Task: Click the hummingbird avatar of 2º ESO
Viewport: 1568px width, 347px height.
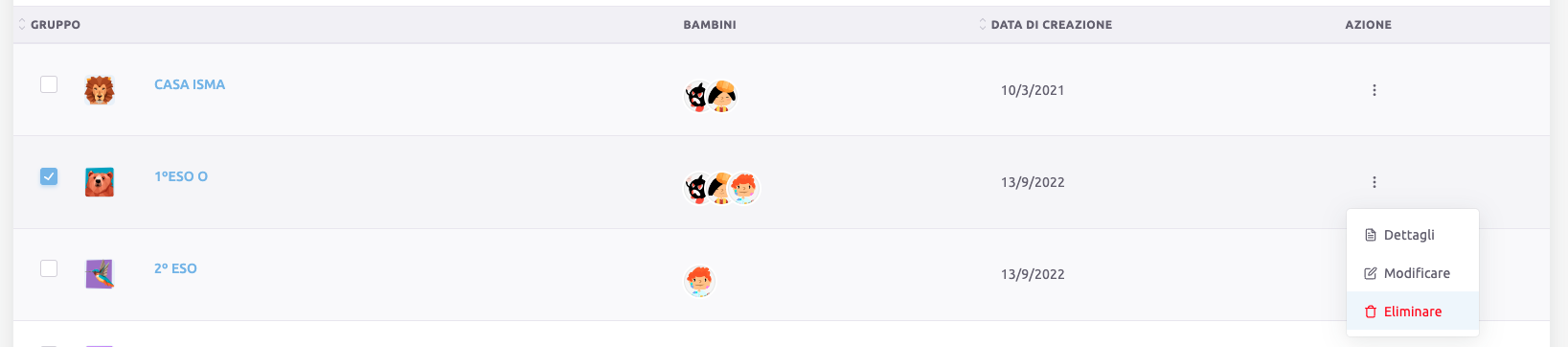Action: 100,274
